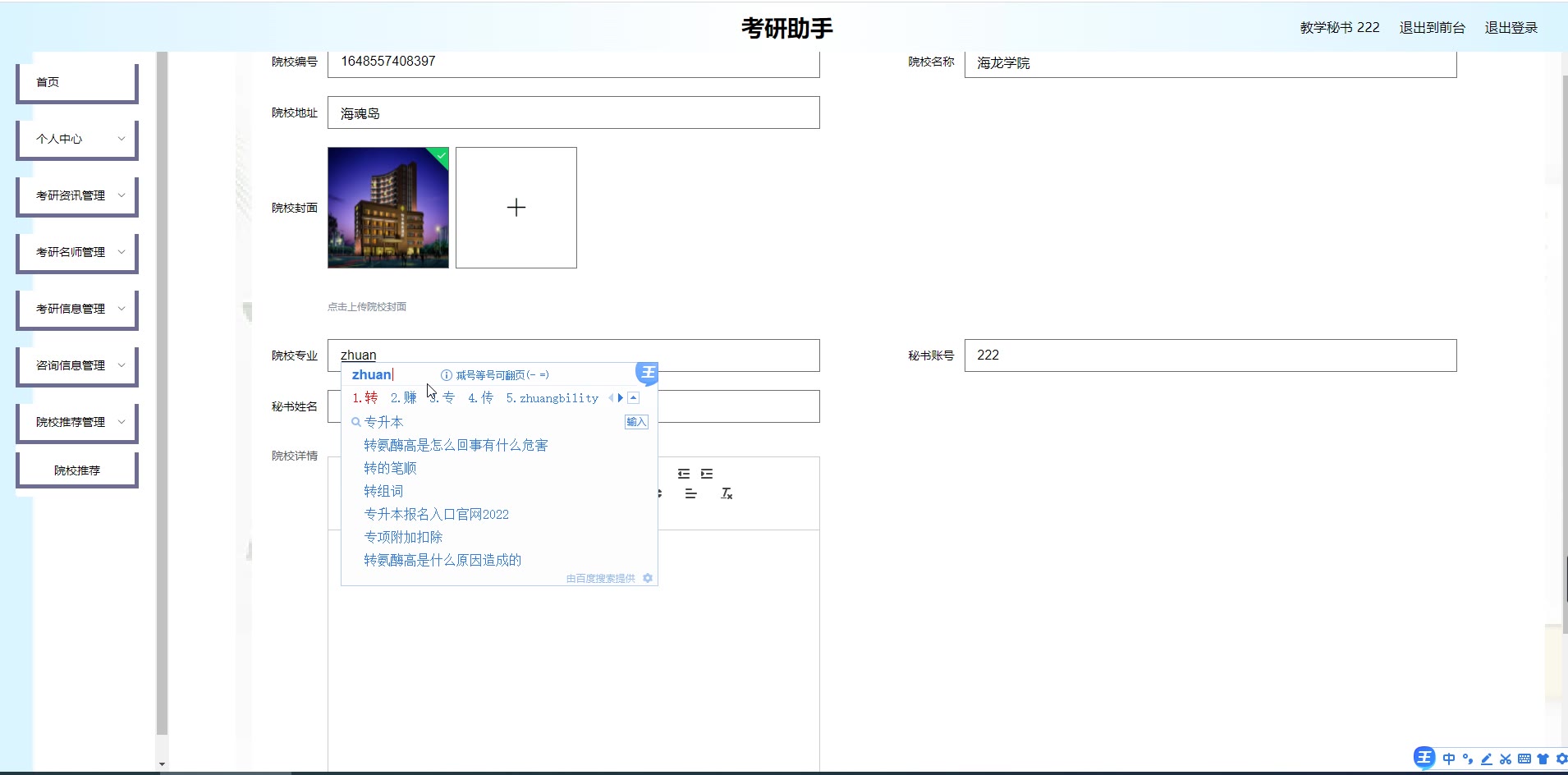Click the 输入 button in suggestions
Viewport: 1568px width, 775px height.
click(x=636, y=422)
